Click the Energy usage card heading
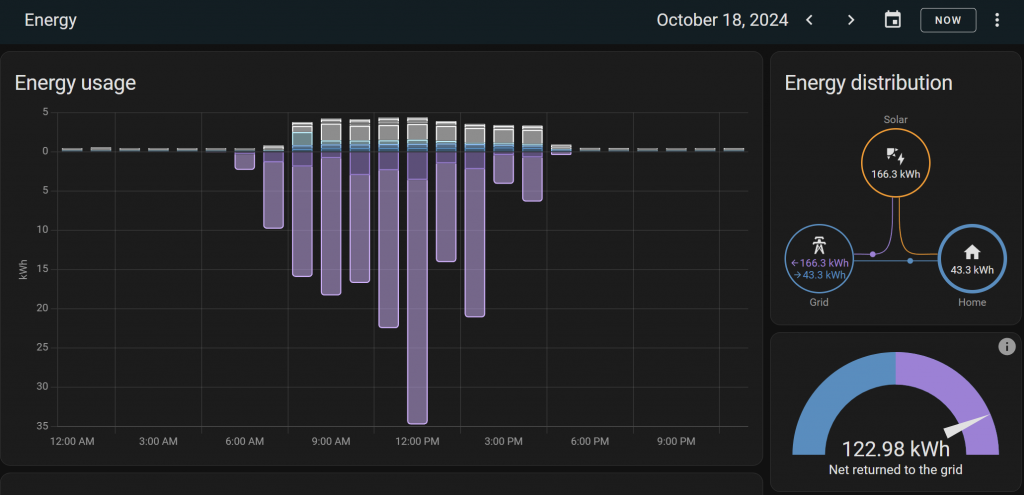 point(75,83)
